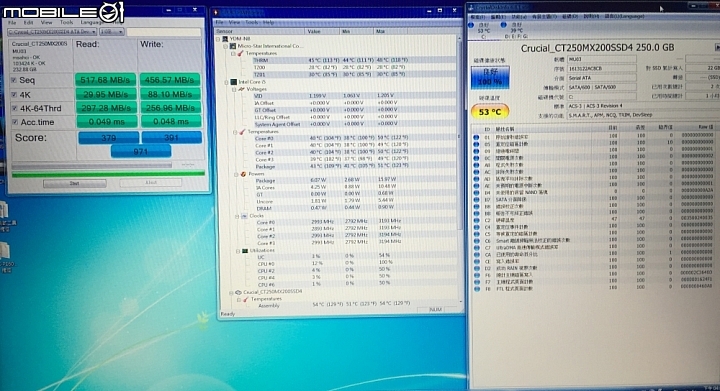The height and width of the screenshot is (391, 720).
Task: Click the blue status circle for attribute 05
Action: coord(476,144)
